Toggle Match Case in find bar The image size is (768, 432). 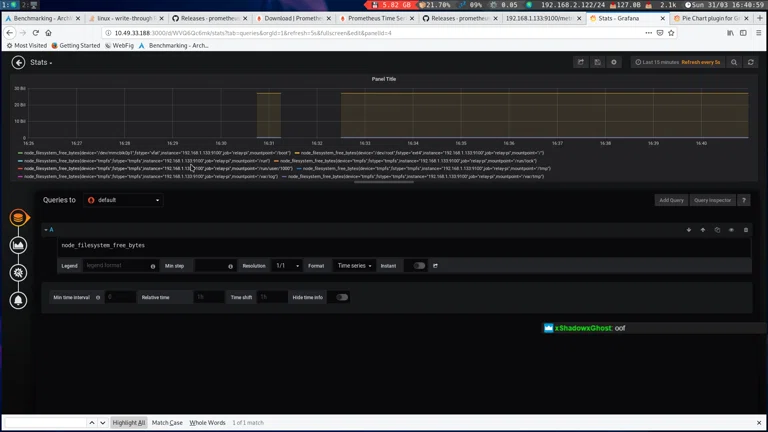[x=167, y=423]
